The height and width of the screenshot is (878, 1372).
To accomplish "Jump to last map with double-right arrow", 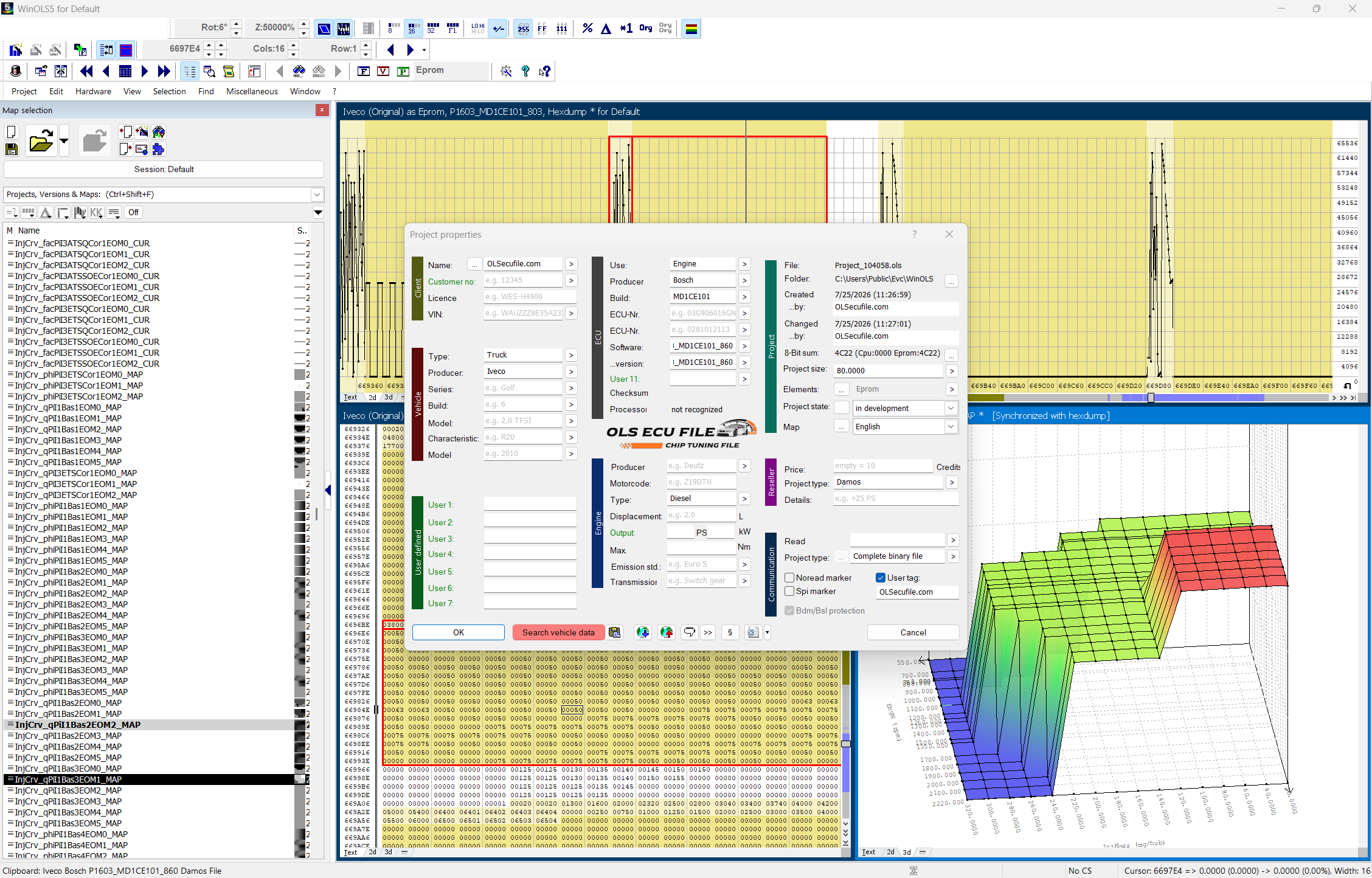I will tap(164, 71).
